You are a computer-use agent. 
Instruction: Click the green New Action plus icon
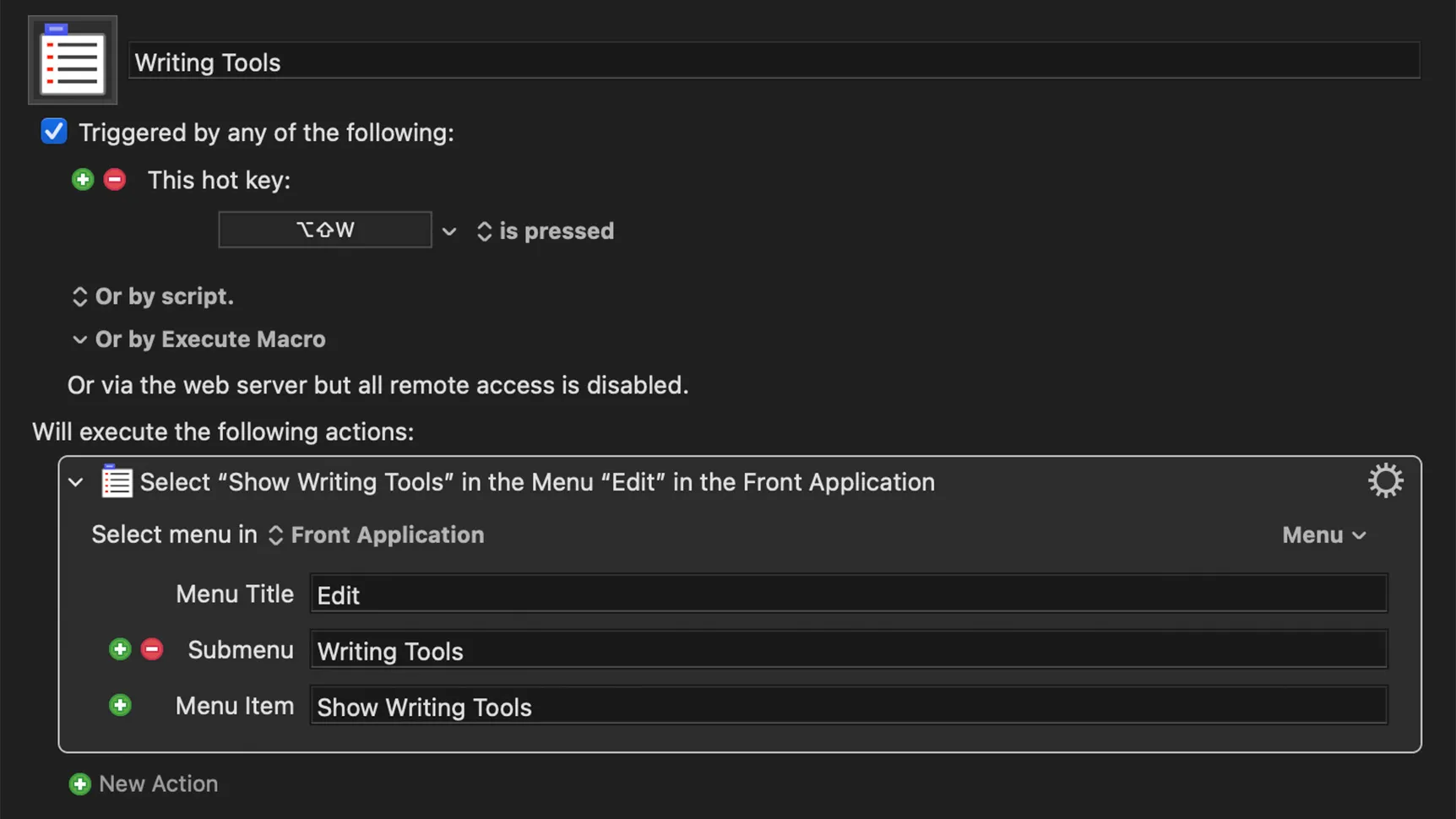80,784
